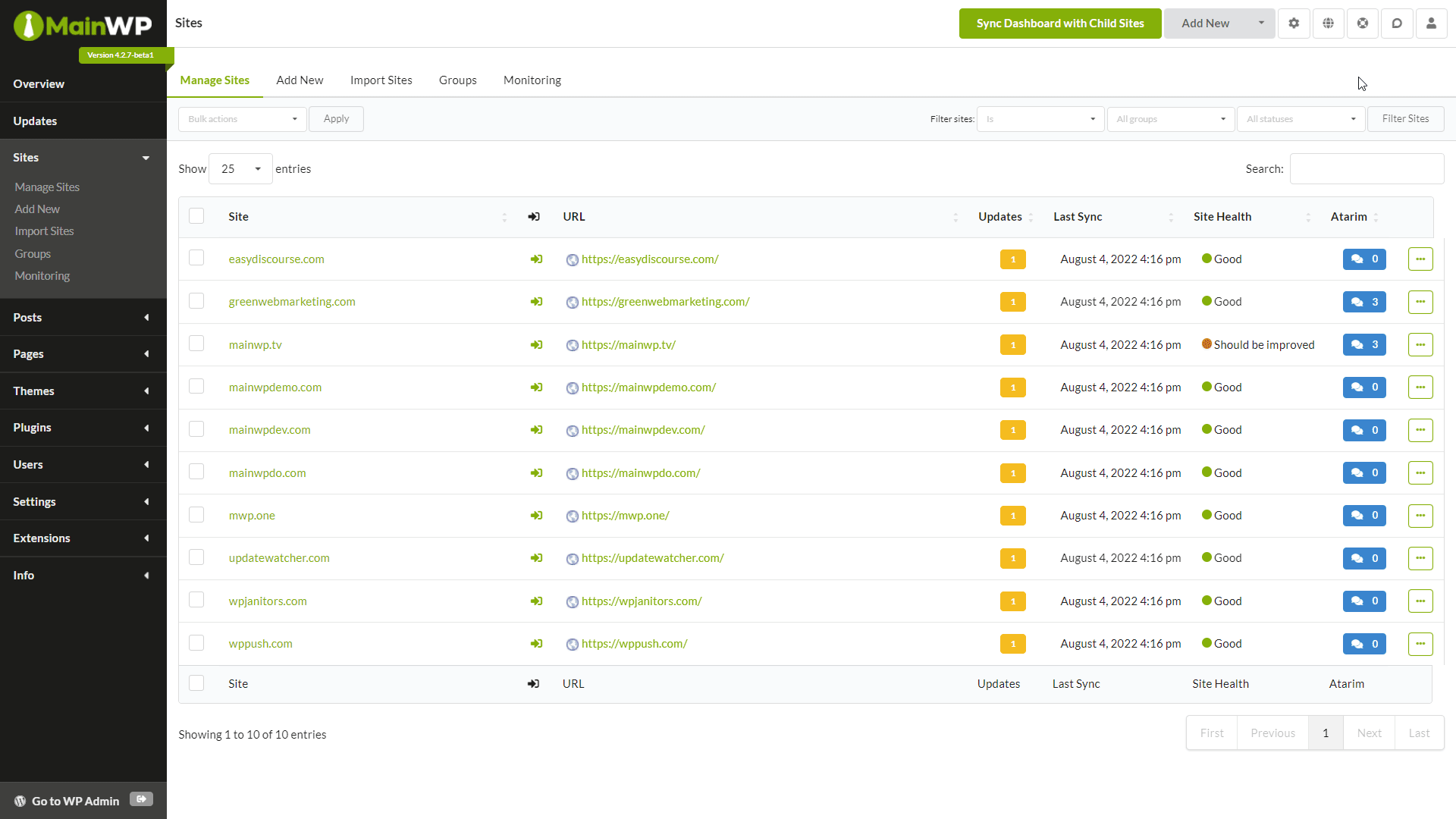Image resolution: width=1456 pixels, height=819 pixels.
Task: Open the globe icon in the top toolbar
Action: pos(1328,23)
